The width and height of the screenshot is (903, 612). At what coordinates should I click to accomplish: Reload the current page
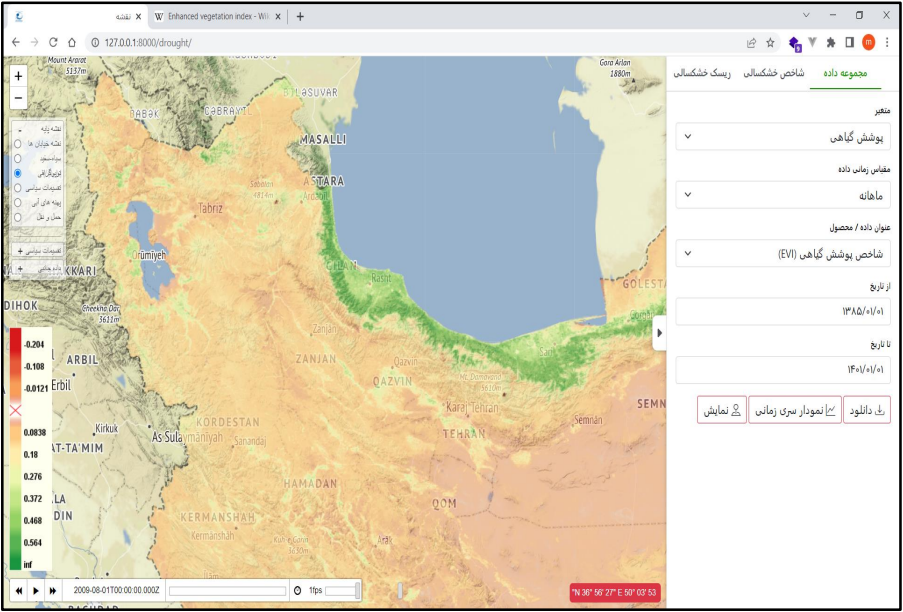tap(53, 43)
